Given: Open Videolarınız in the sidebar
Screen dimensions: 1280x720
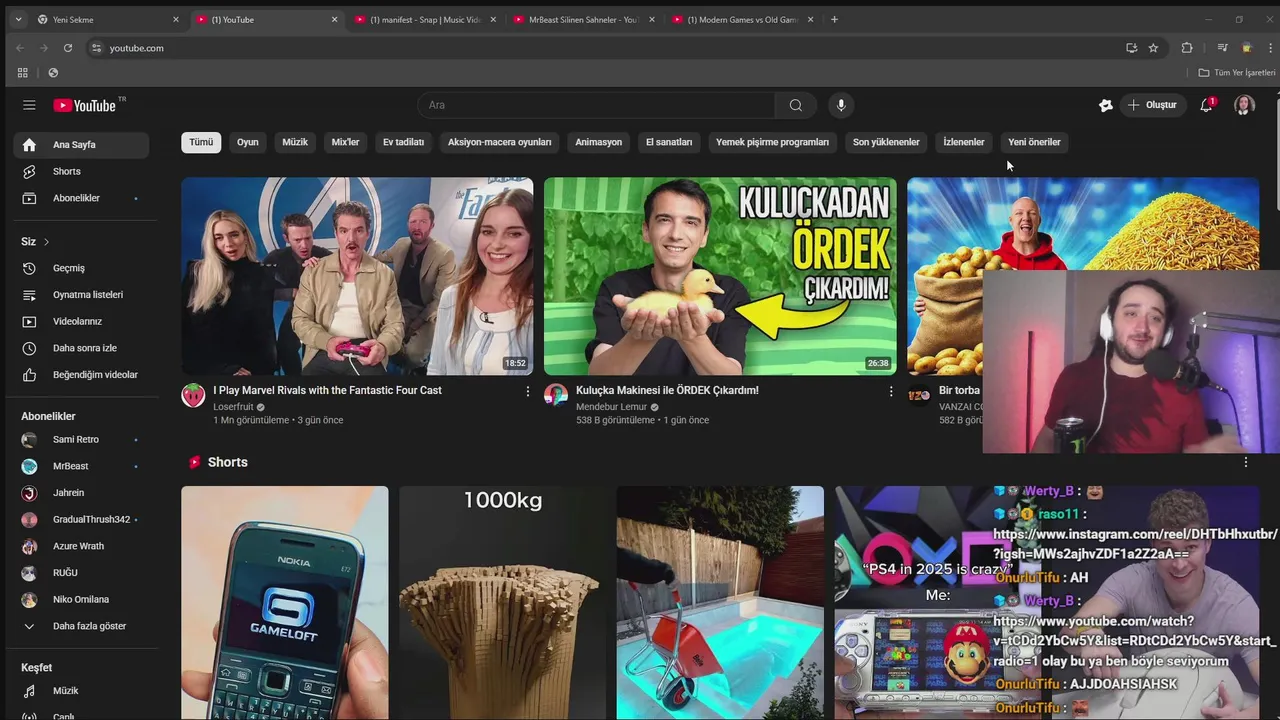Looking at the screenshot, I should pos(81,321).
